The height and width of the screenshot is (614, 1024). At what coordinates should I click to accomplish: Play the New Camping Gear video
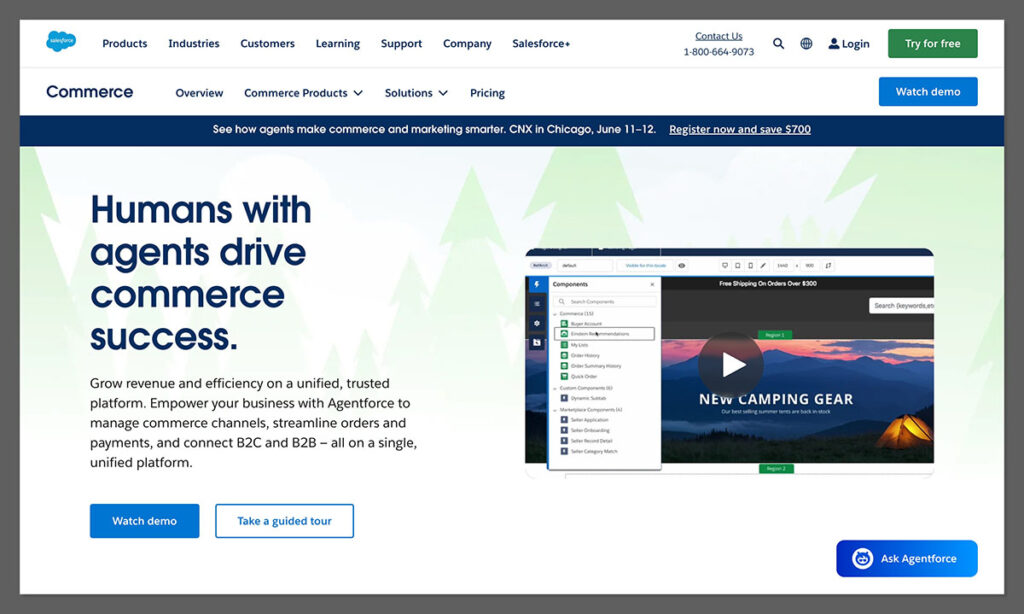(x=731, y=364)
